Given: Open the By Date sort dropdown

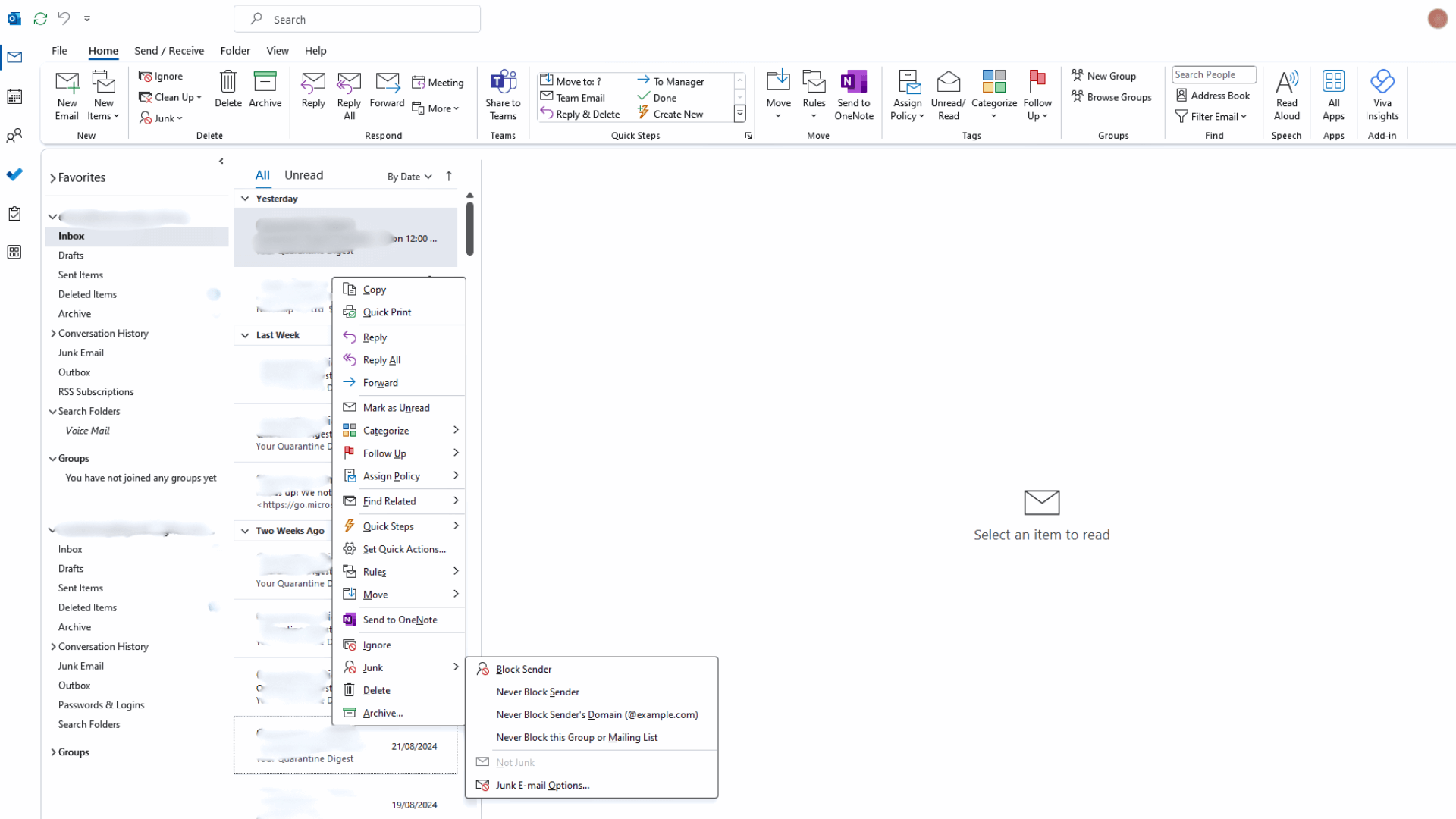Looking at the screenshot, I should click(409, 176).
